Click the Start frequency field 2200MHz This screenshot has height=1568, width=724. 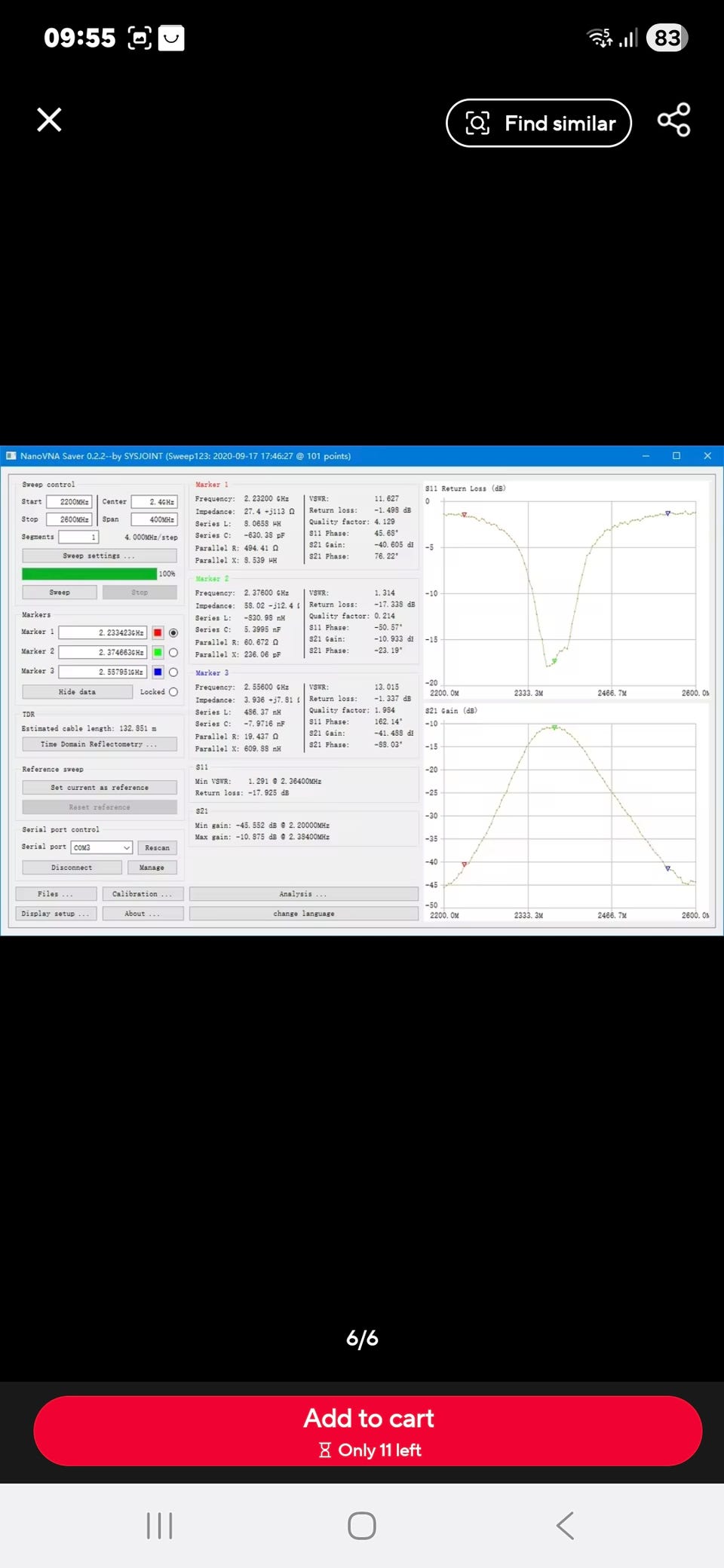[69, 502]
